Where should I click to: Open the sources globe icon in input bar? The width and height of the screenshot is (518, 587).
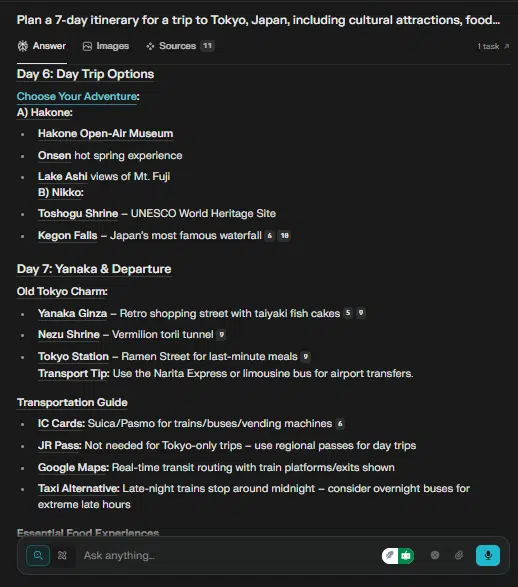pyautogui.click(x=435, y=555)
